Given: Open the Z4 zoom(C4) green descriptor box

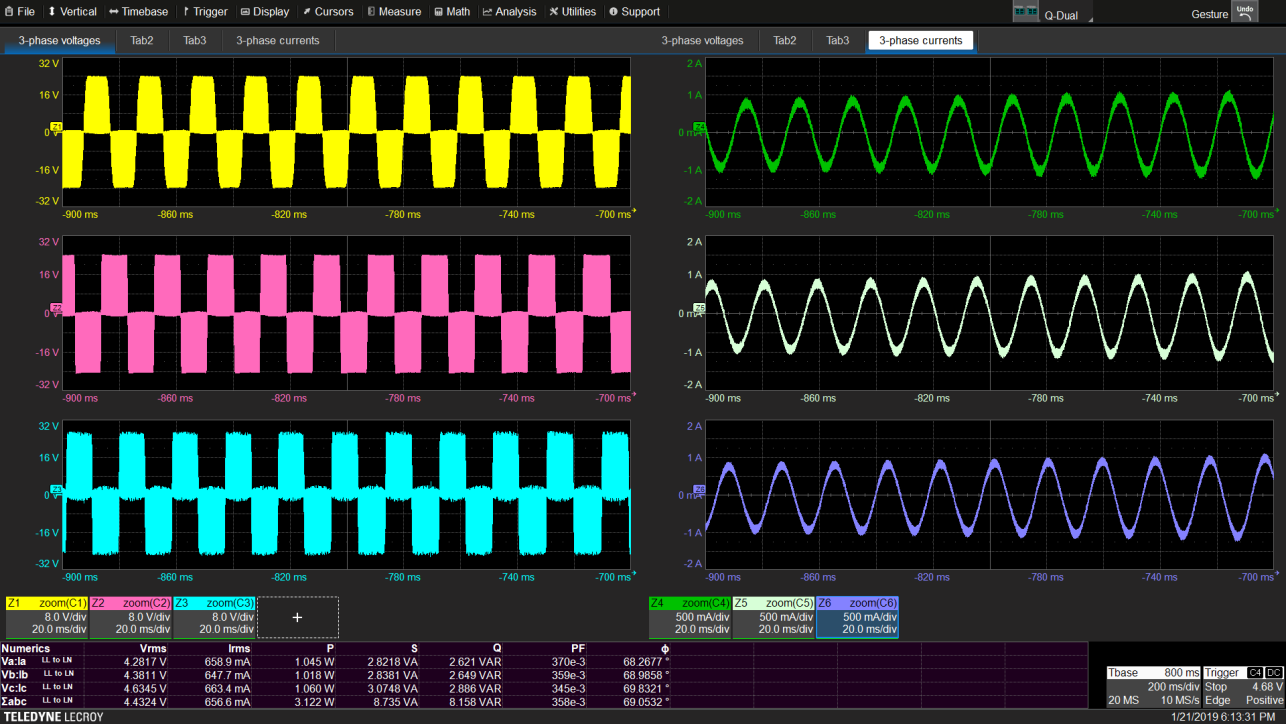Looking at the screenshot, I should point(689,617).
